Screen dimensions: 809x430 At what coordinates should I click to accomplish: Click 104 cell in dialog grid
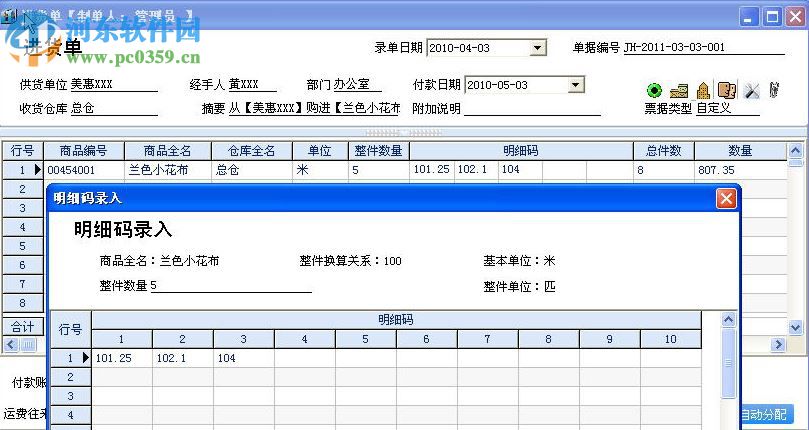pos(244,358)
